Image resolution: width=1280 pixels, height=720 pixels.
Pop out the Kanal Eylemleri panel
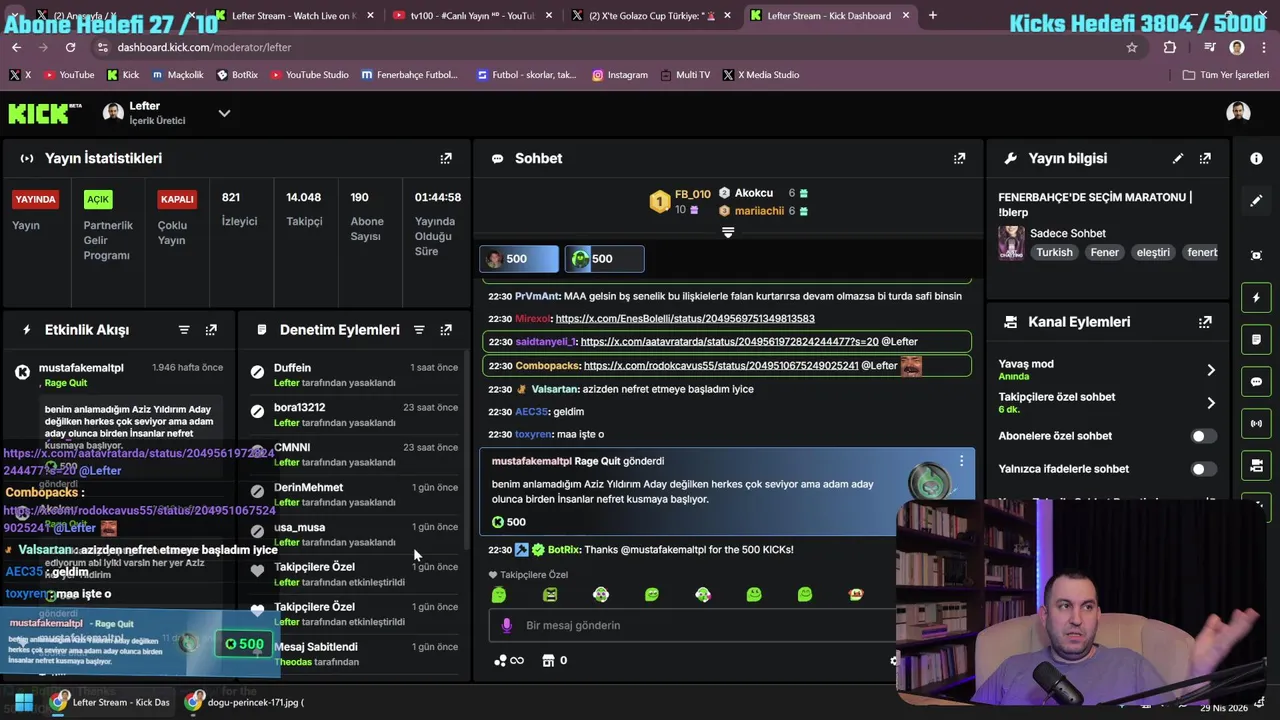pyautogui.click(x=1205, y=322)
